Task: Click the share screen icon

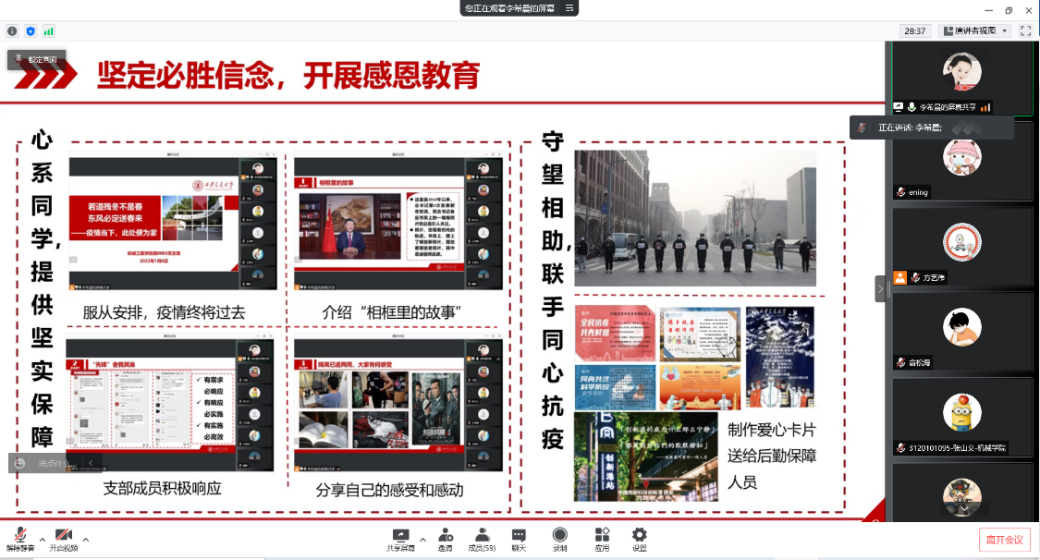Action: (401, 538)
